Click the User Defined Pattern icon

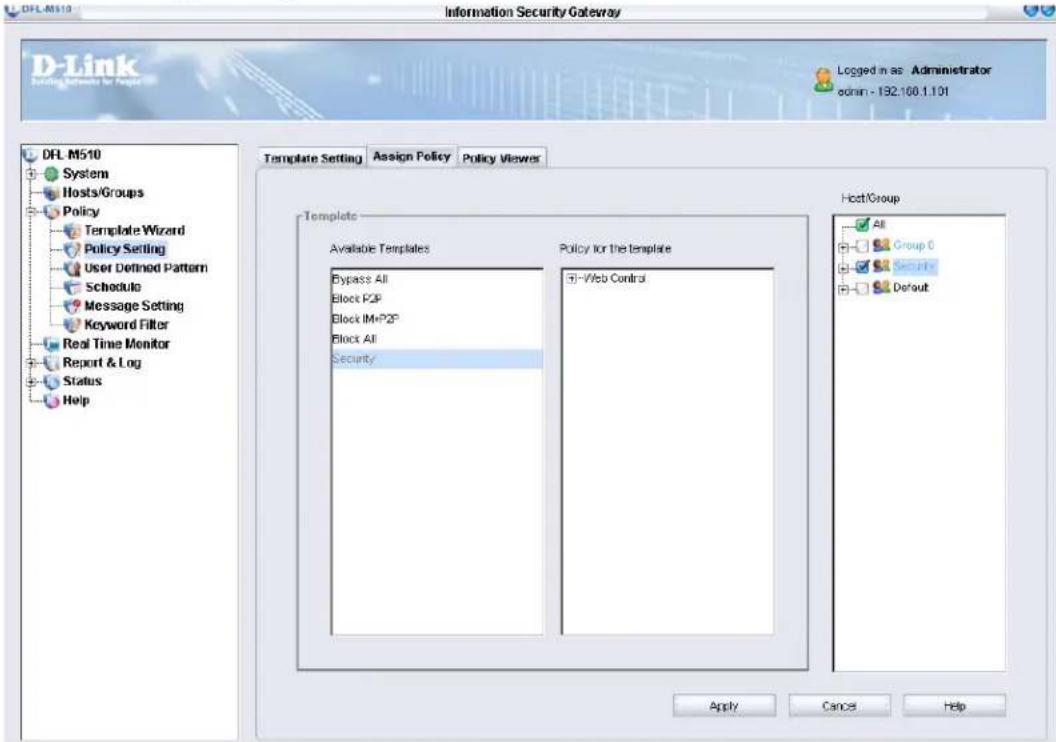pos(72,269)
